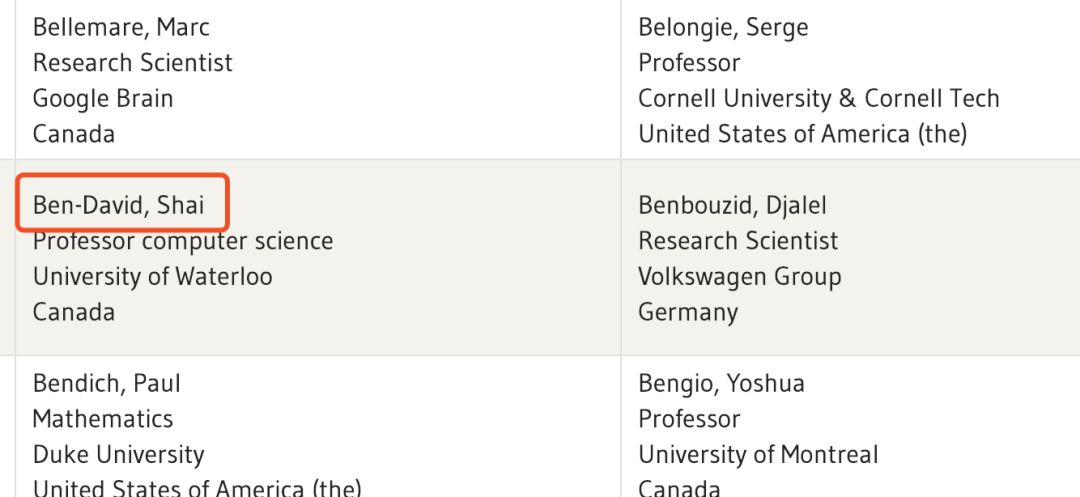Open the Bendich, Paul entry name
The height and width of the screenshot is (497, 1080).
tap(107, 383)
